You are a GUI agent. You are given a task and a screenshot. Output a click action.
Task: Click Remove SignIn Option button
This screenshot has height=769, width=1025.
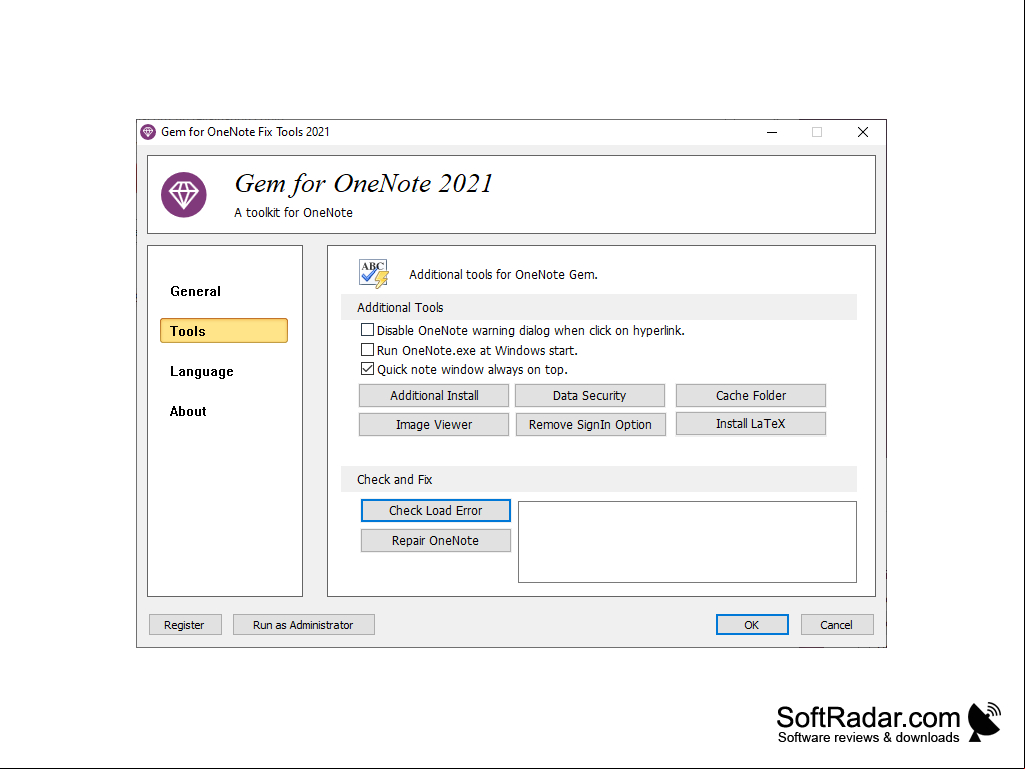click(590, 424)
